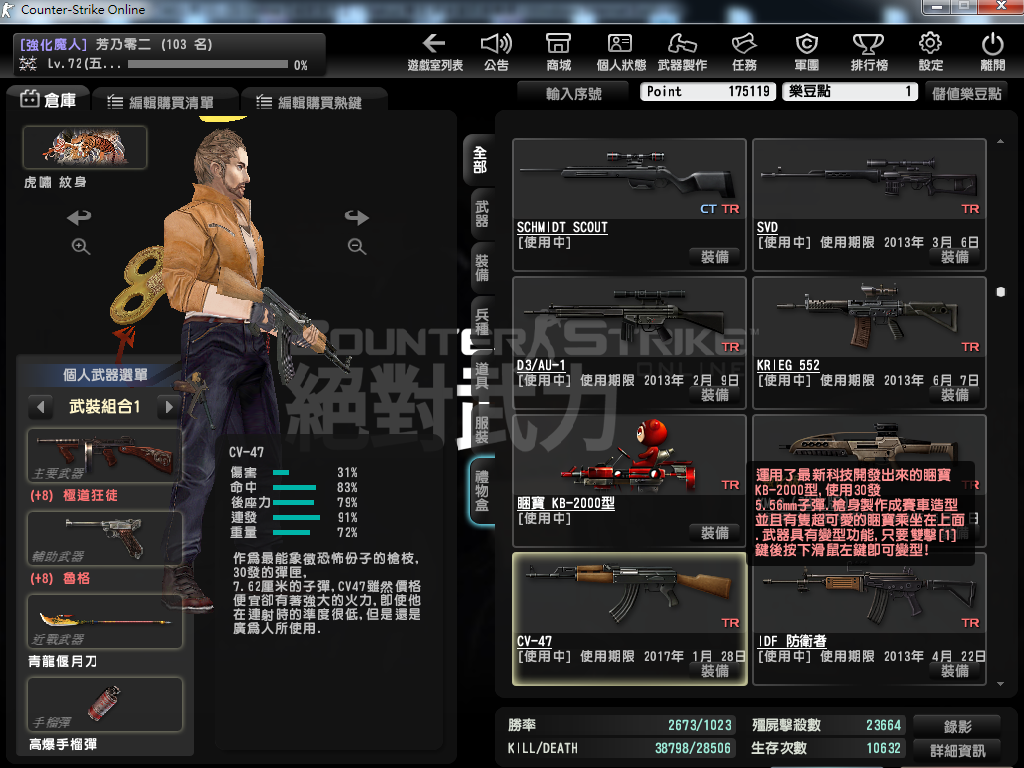Select the SVD rifle image

point(869,178)
